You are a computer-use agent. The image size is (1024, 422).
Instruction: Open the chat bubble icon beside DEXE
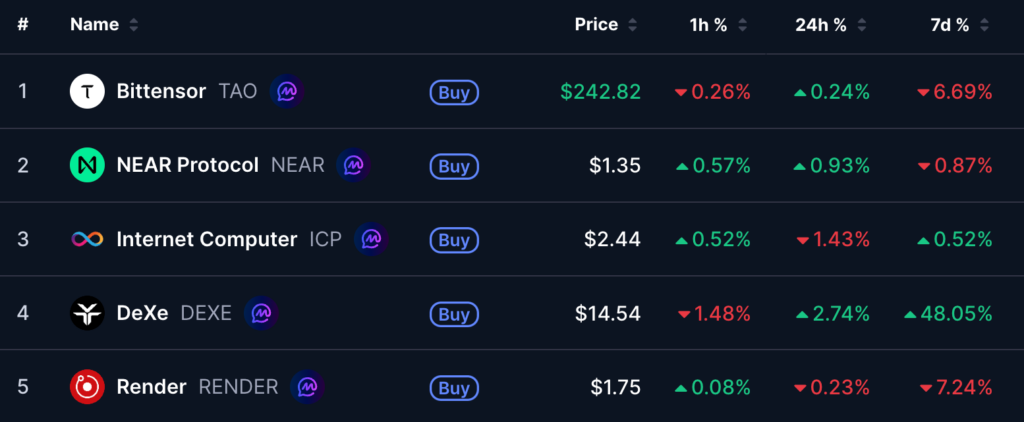point(261,313)
